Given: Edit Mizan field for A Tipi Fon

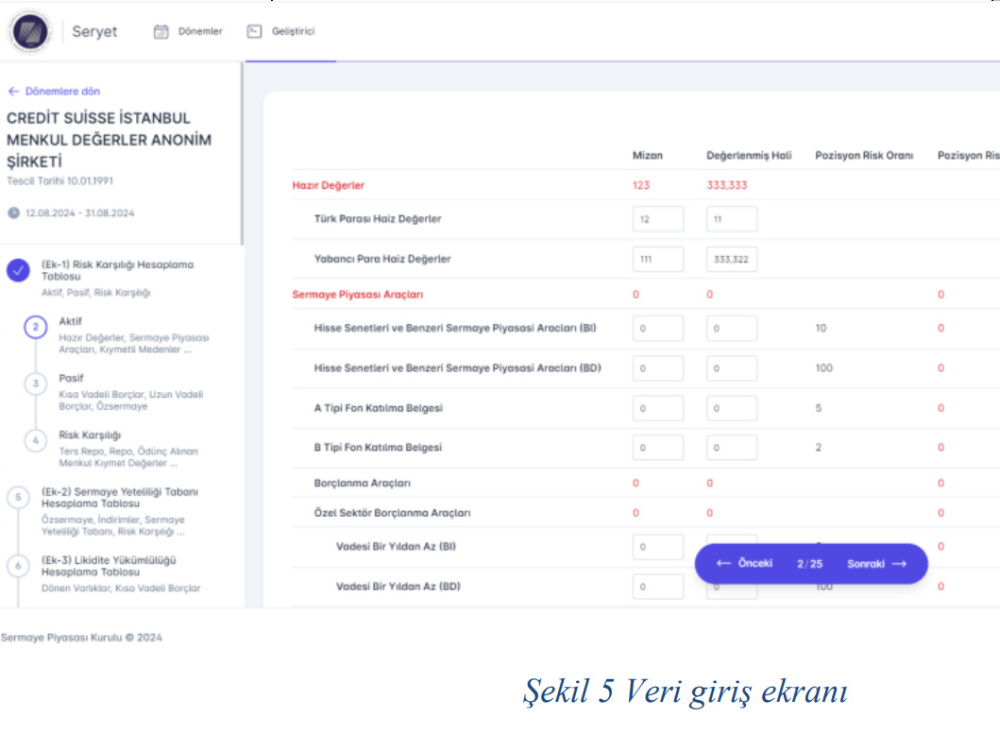Looking at the screenshot, I should (x=658, y=408).
